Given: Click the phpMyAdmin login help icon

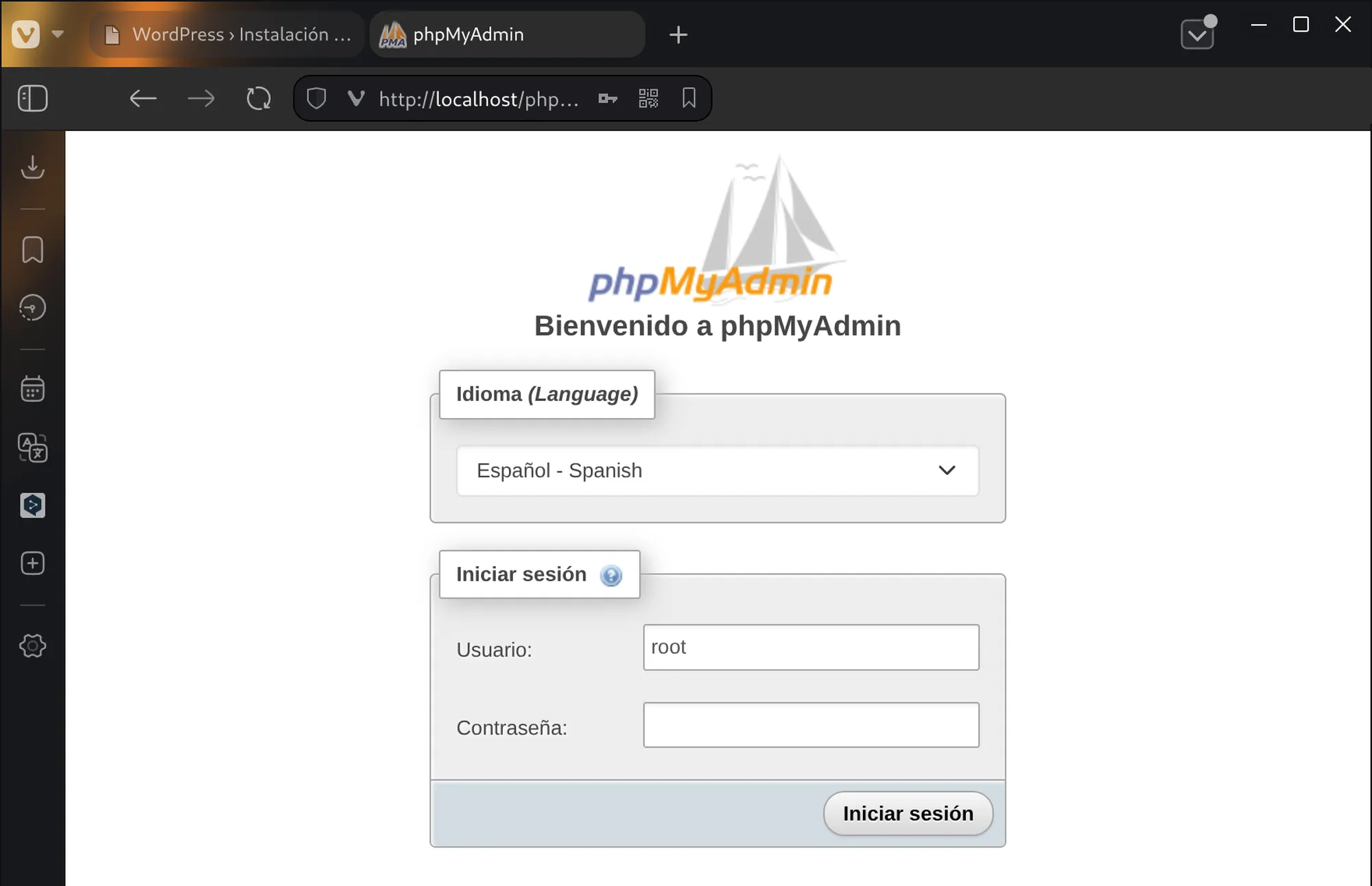Looking at the screenshot, I should (x=611, y=575).
